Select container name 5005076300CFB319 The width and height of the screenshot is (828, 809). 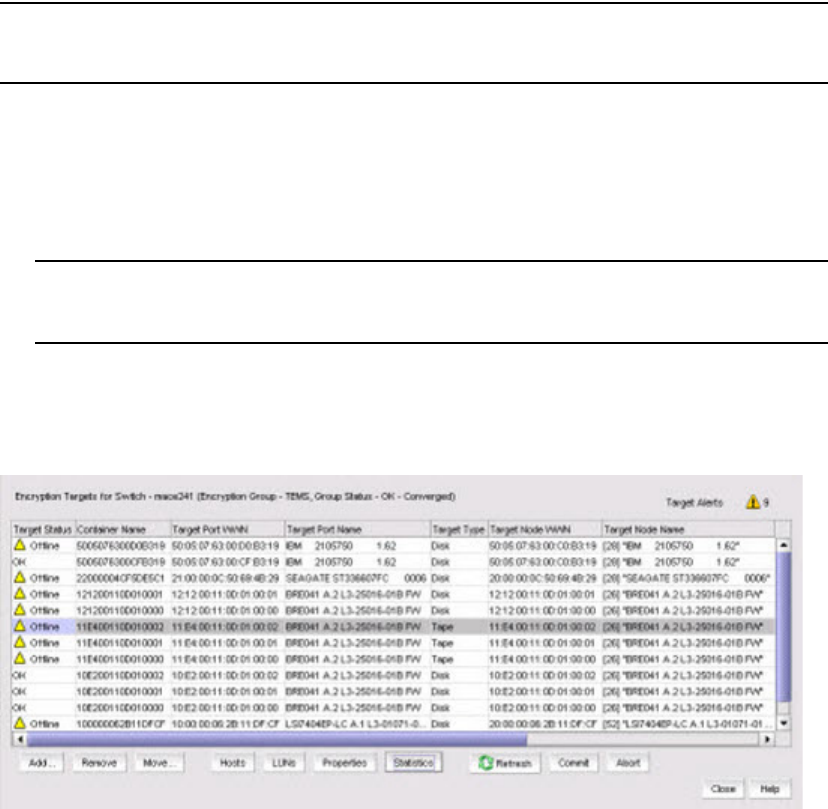tap(121, 562)
